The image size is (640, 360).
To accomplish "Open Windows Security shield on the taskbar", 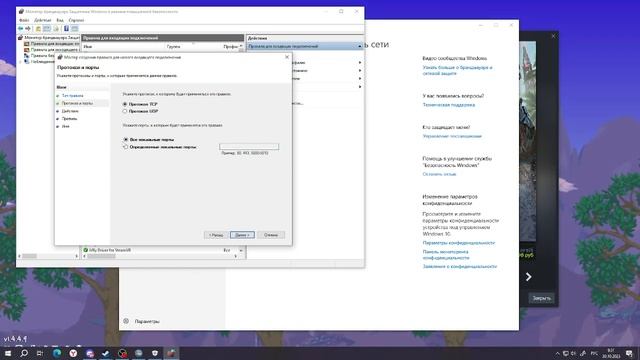I will click(x=155, y=353).
